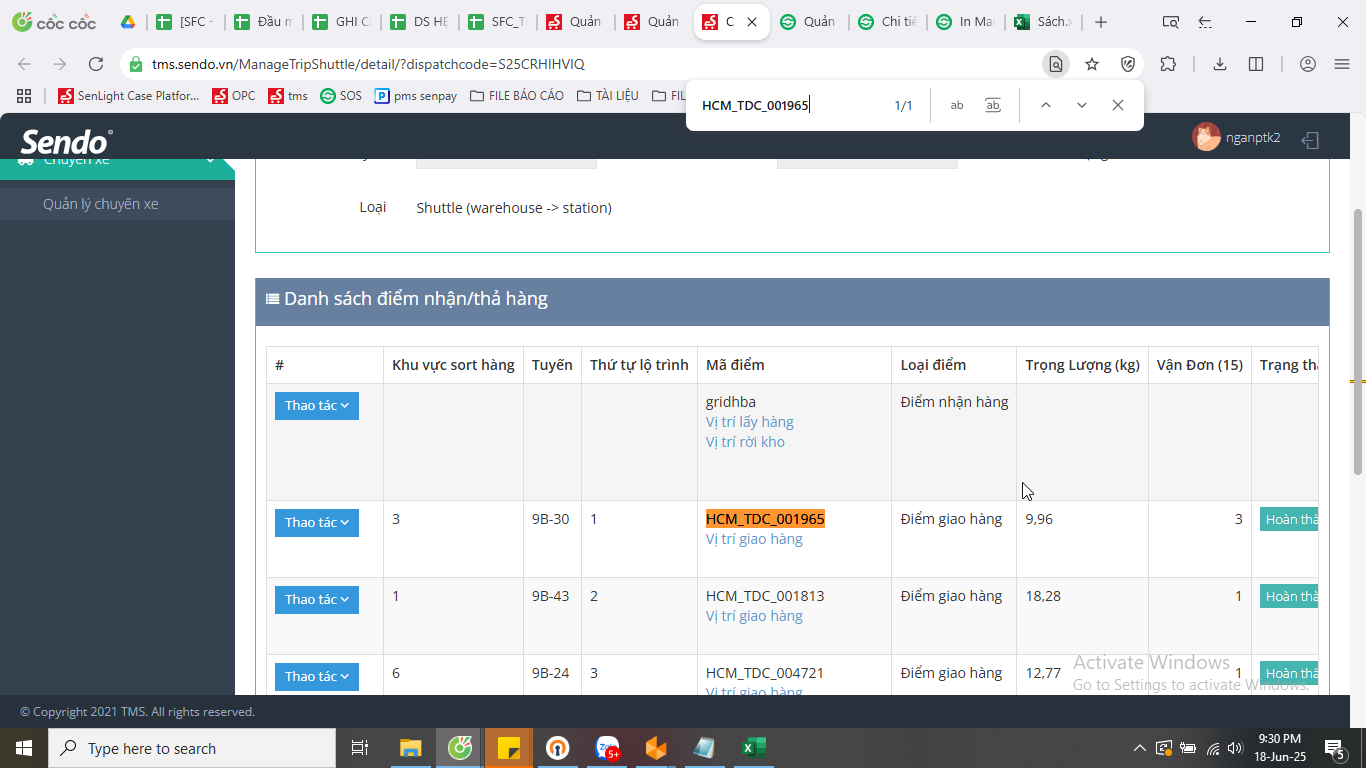This screenshot has height=768, width=1366.
Task: Toggle whole-word match option in find bar
Action: point(993,105)
